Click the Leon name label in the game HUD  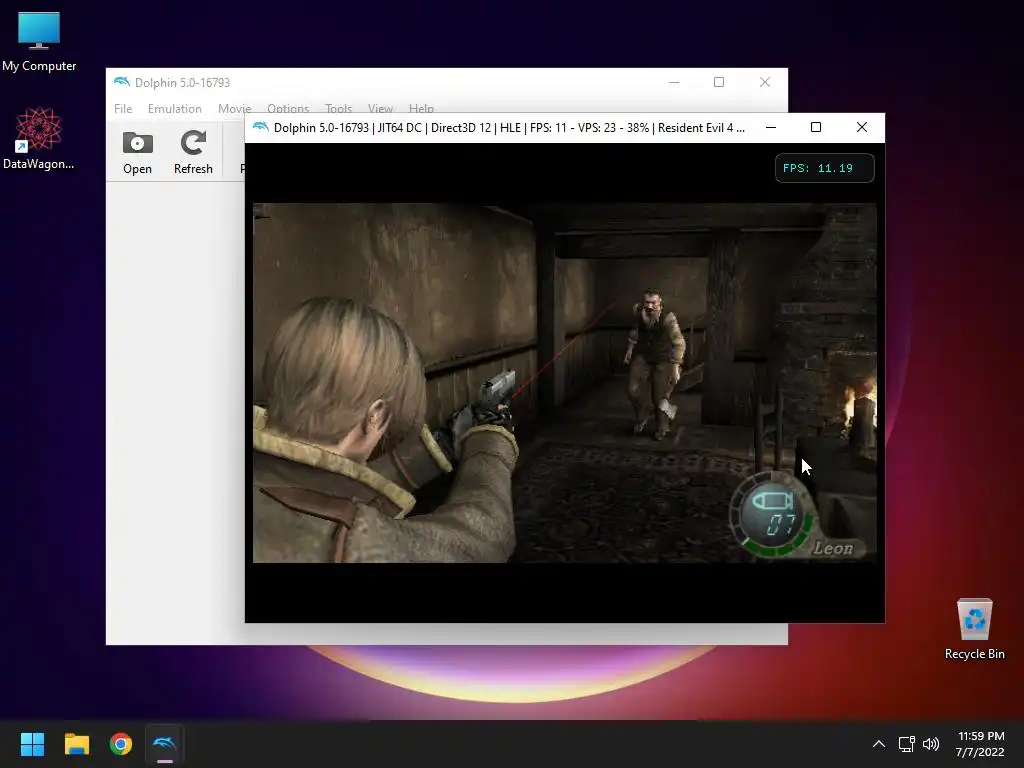833,549
